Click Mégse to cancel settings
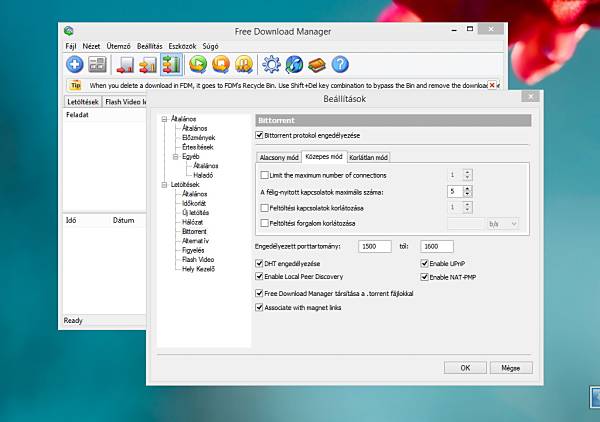600x422 pixels. click(x=511, y=368)
